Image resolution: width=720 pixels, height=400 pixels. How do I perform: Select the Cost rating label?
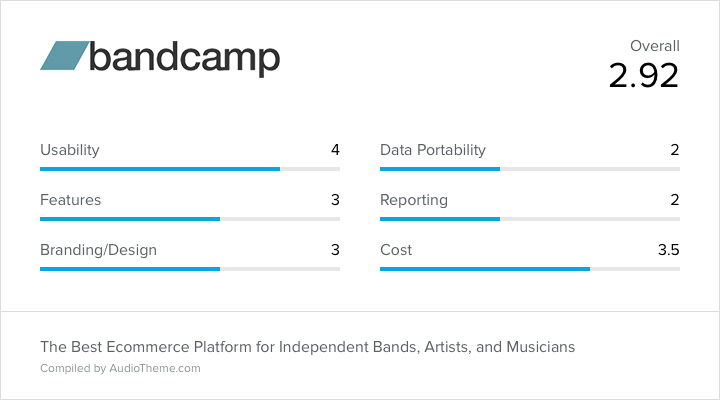click(x=396, y=250)
